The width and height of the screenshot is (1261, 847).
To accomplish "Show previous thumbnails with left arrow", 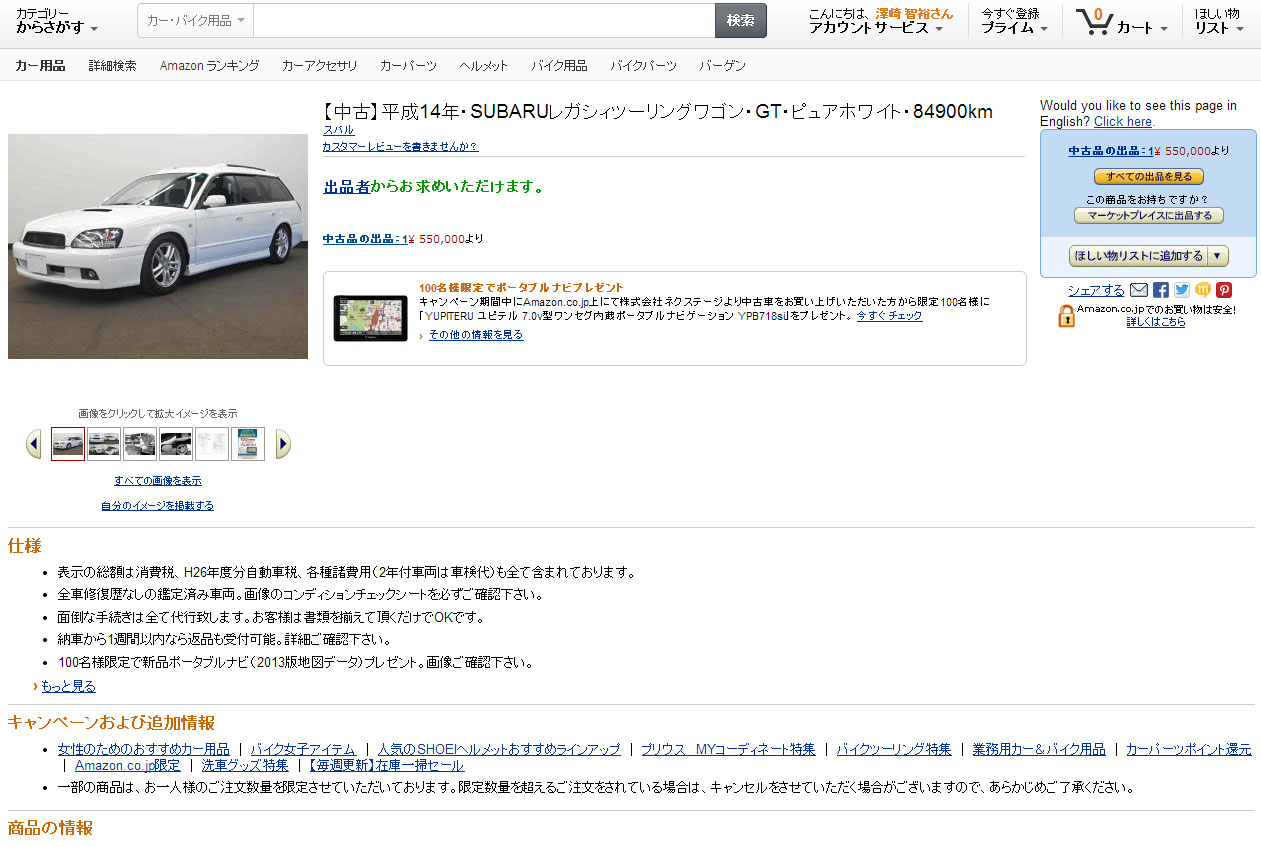I will pyautogui.click(x=34, y=443).
